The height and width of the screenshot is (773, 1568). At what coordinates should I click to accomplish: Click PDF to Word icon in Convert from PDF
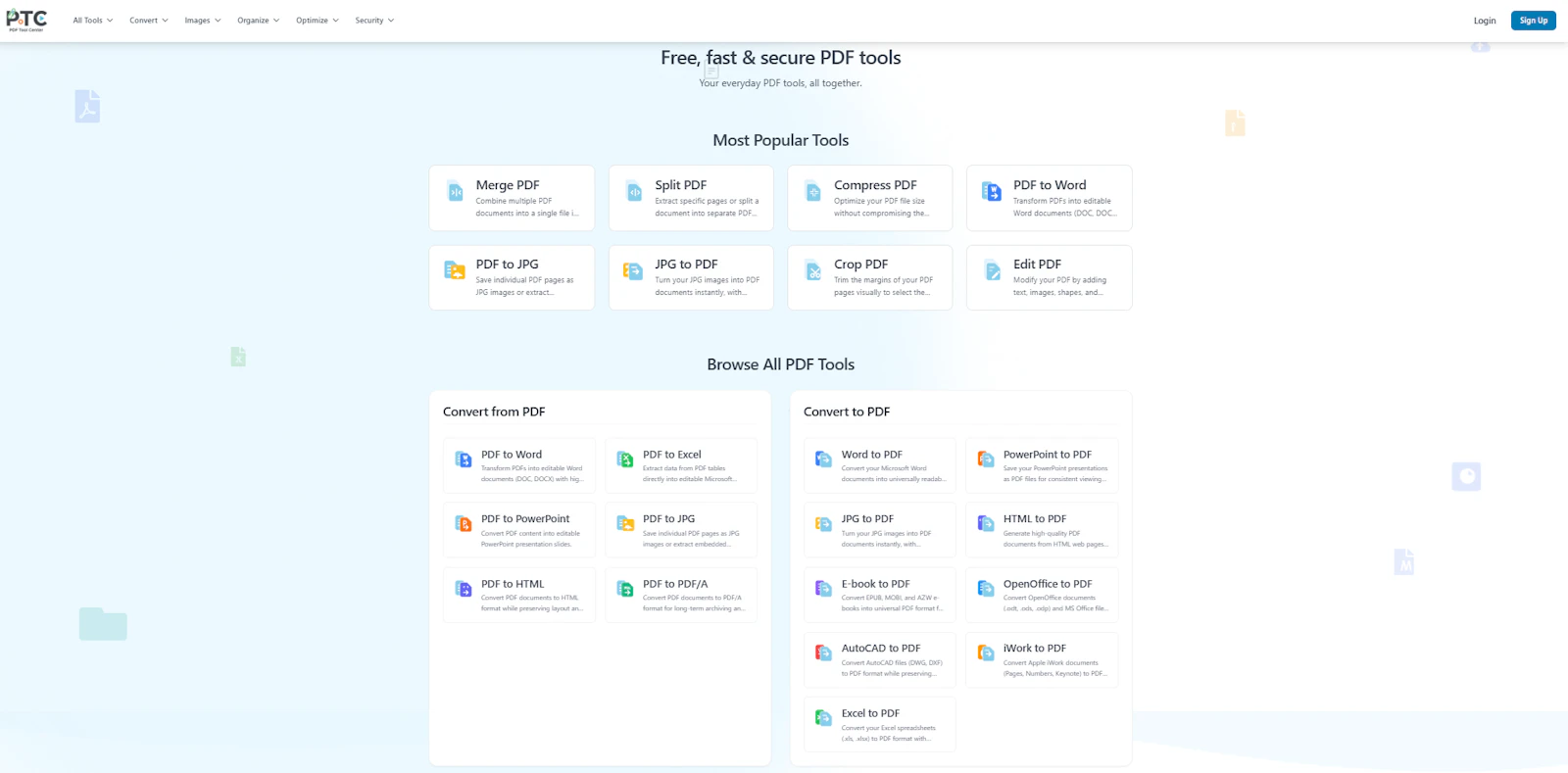464,459
